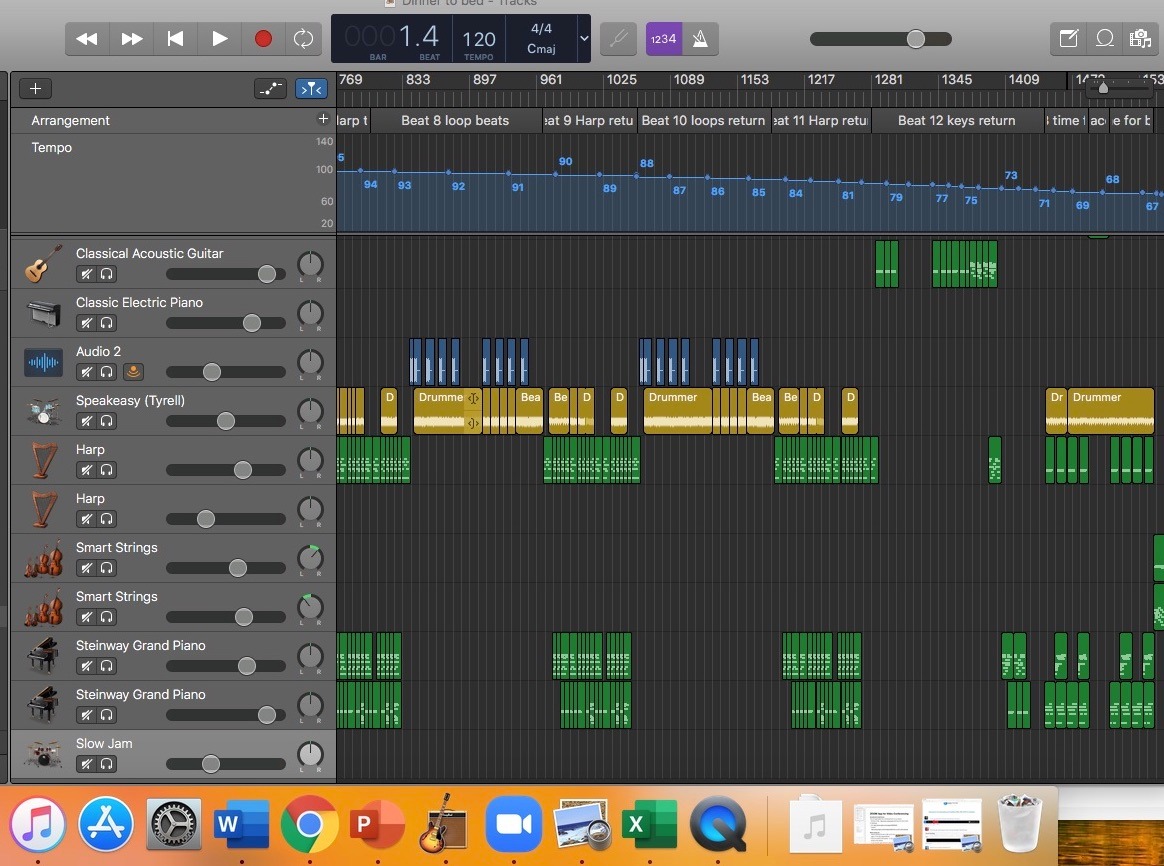Select the Tempo track header

(x=52, y=147)
